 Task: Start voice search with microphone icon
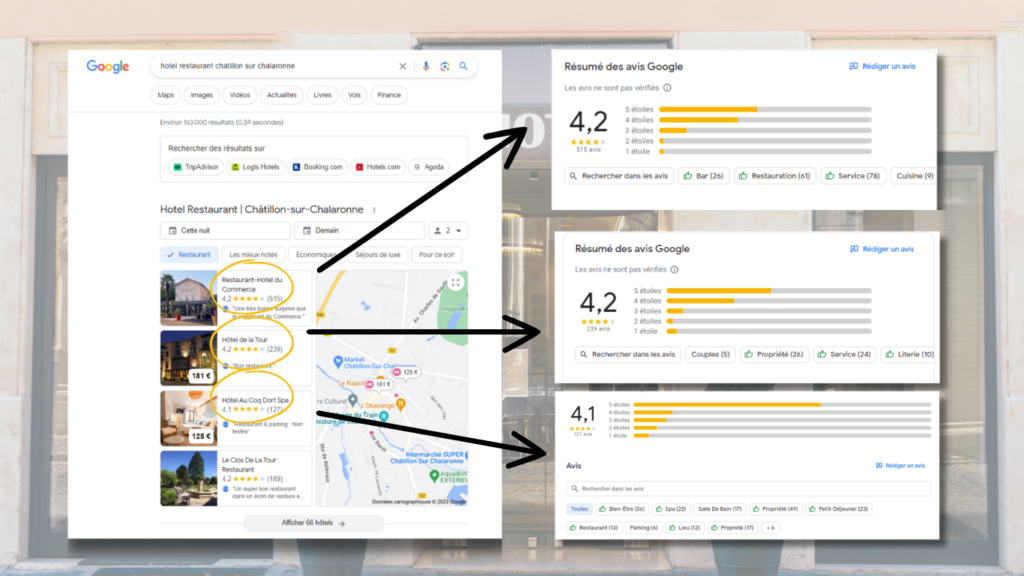click(426, 66)
